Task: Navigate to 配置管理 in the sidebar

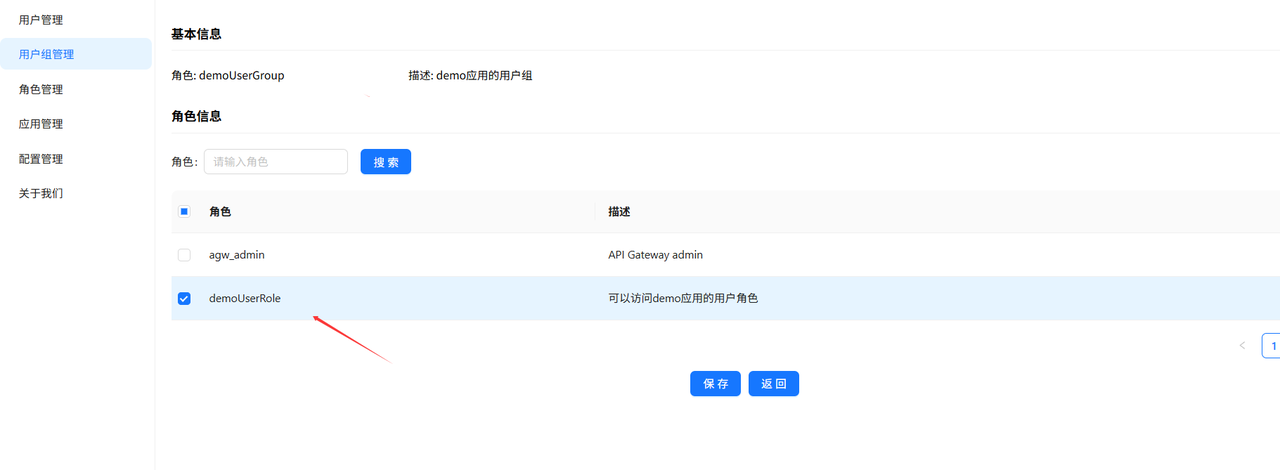Action: (41, 159)
